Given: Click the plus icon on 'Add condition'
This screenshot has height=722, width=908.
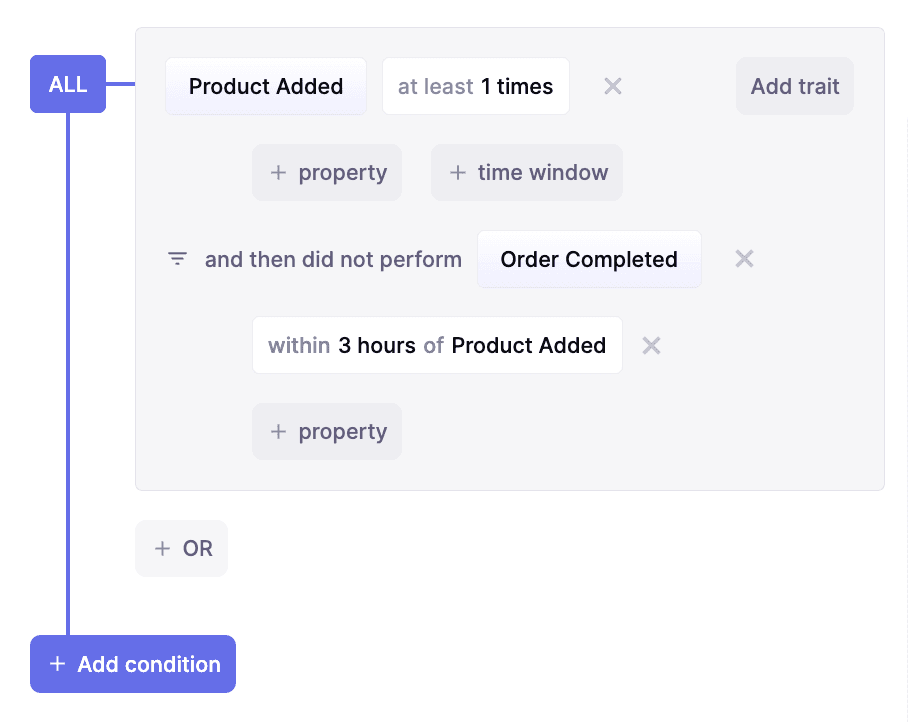Looking at the screenshot, I should pyautogui.click(x=57, y=664).
